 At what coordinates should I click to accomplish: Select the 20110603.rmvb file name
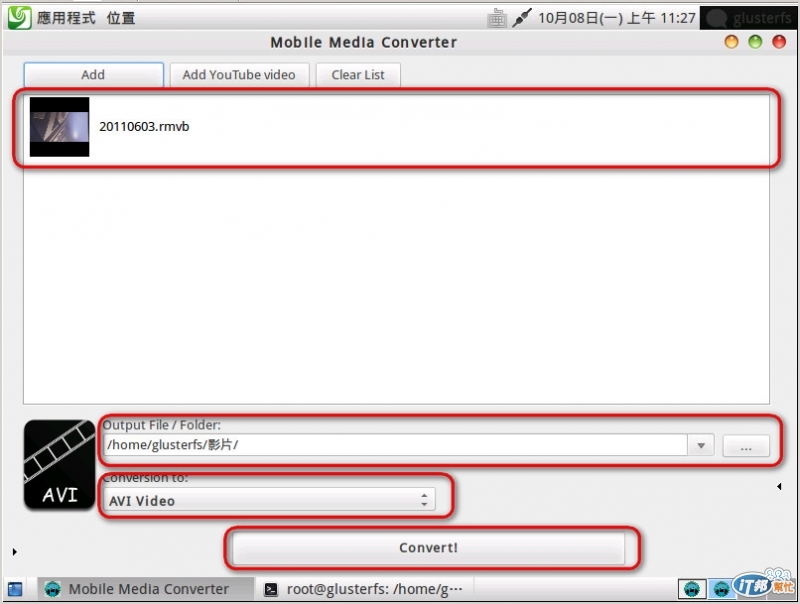coord(144,127)
